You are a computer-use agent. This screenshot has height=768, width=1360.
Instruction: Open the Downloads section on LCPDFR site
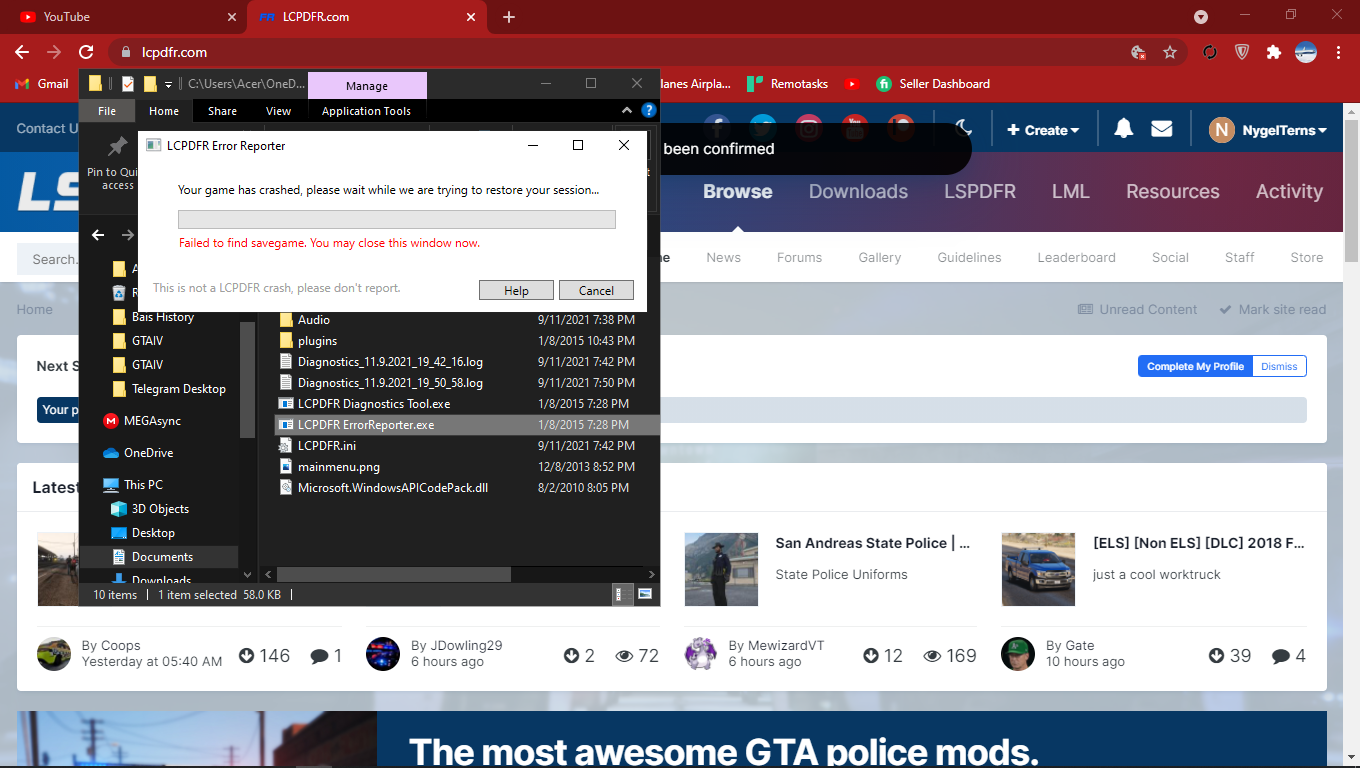858,191
